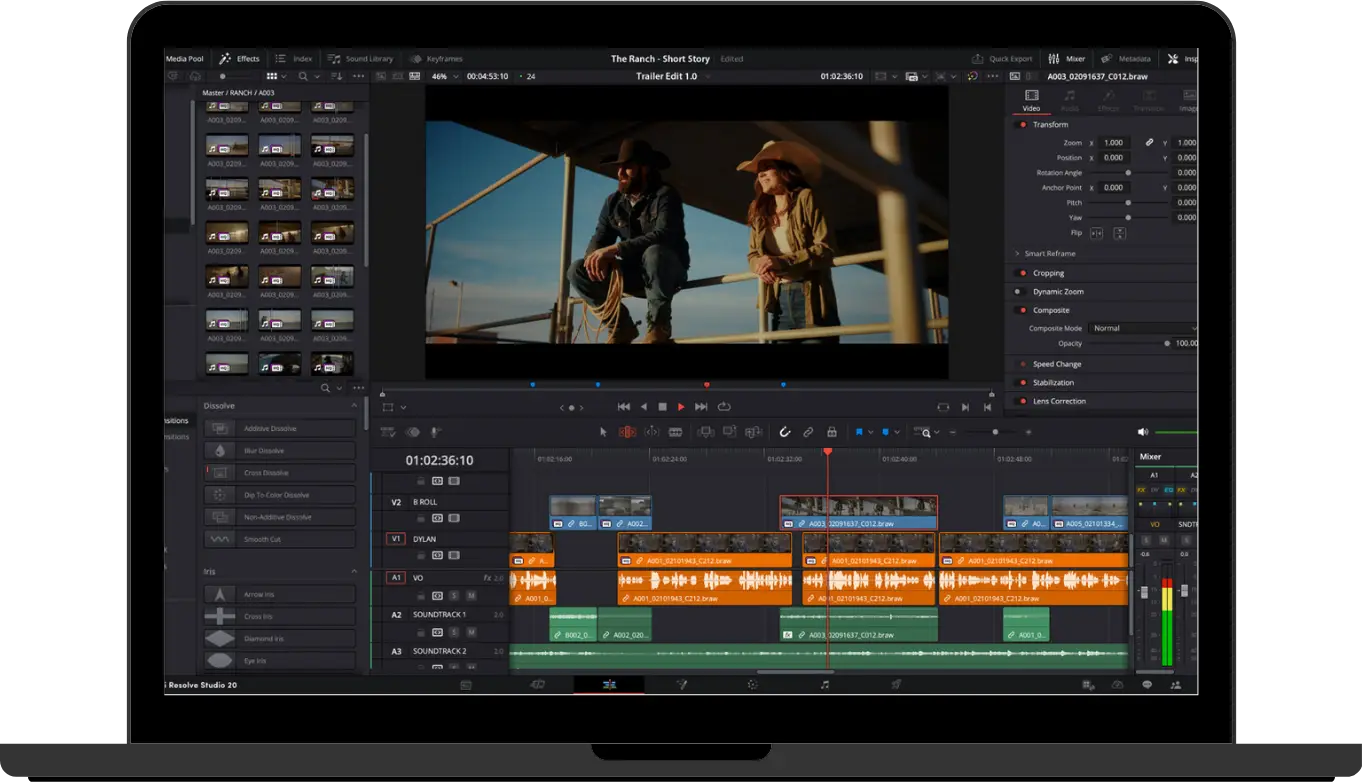Mute the A1 VO track
This screenshot has width=1362, height=782.
[x=471, y=596]
